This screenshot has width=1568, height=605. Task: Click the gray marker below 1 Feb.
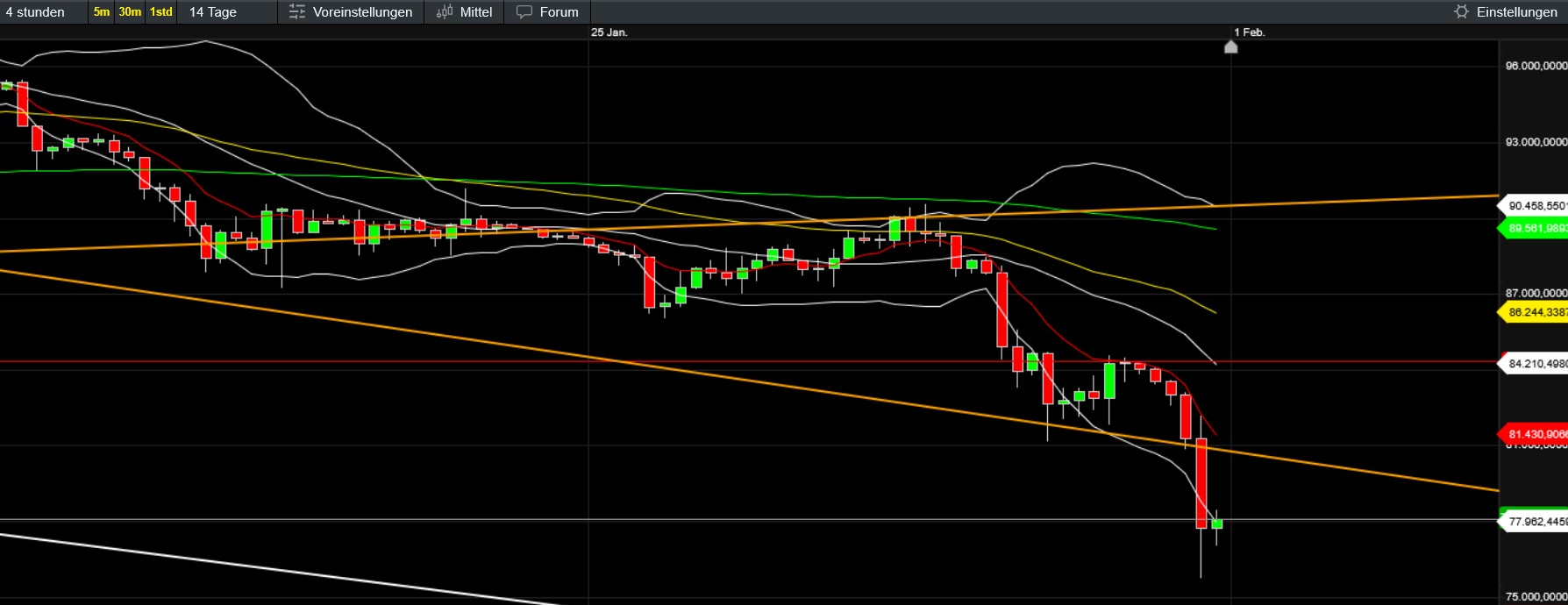click(1231, 47)
